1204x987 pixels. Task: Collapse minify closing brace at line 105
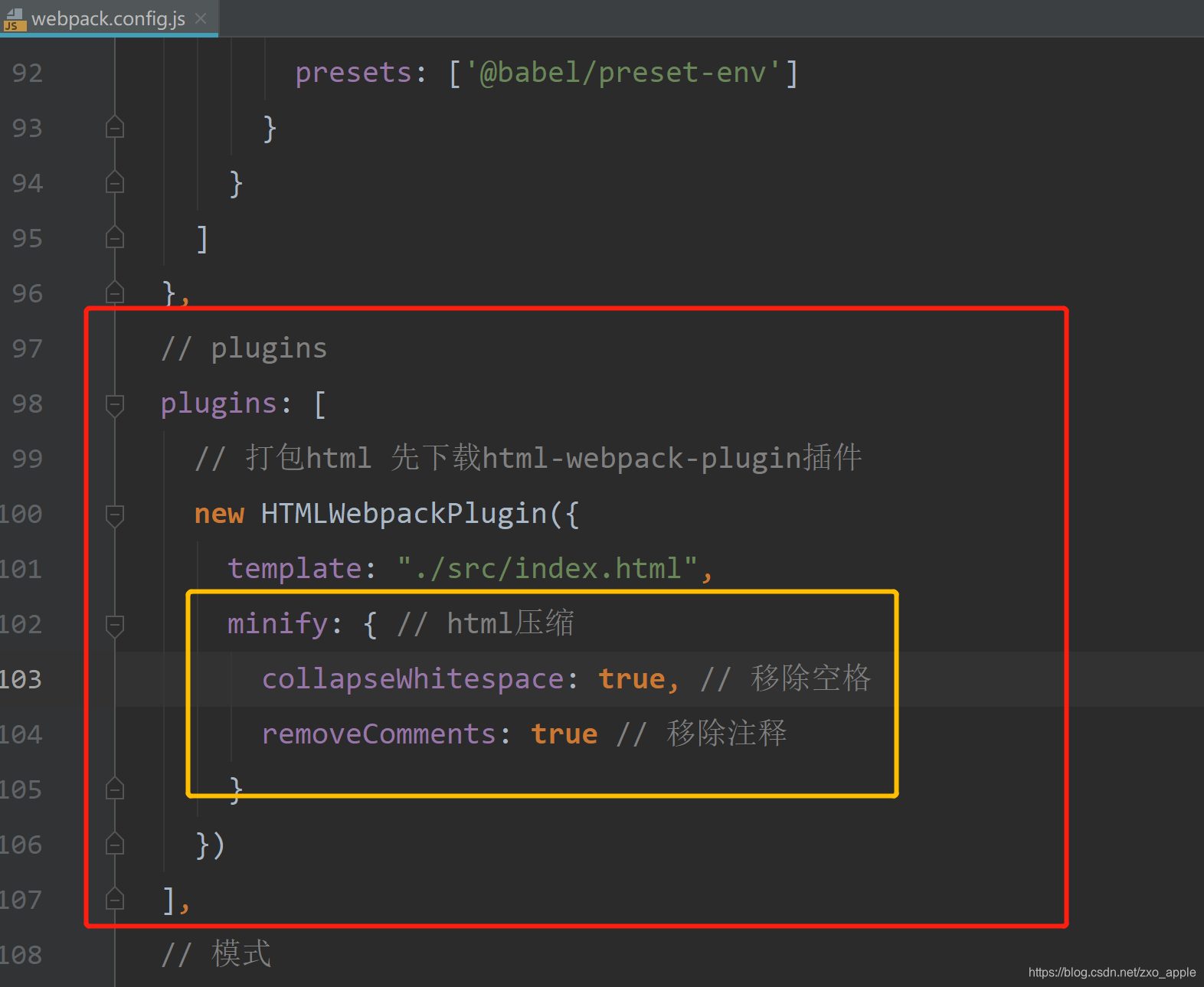tap(115, 789)
